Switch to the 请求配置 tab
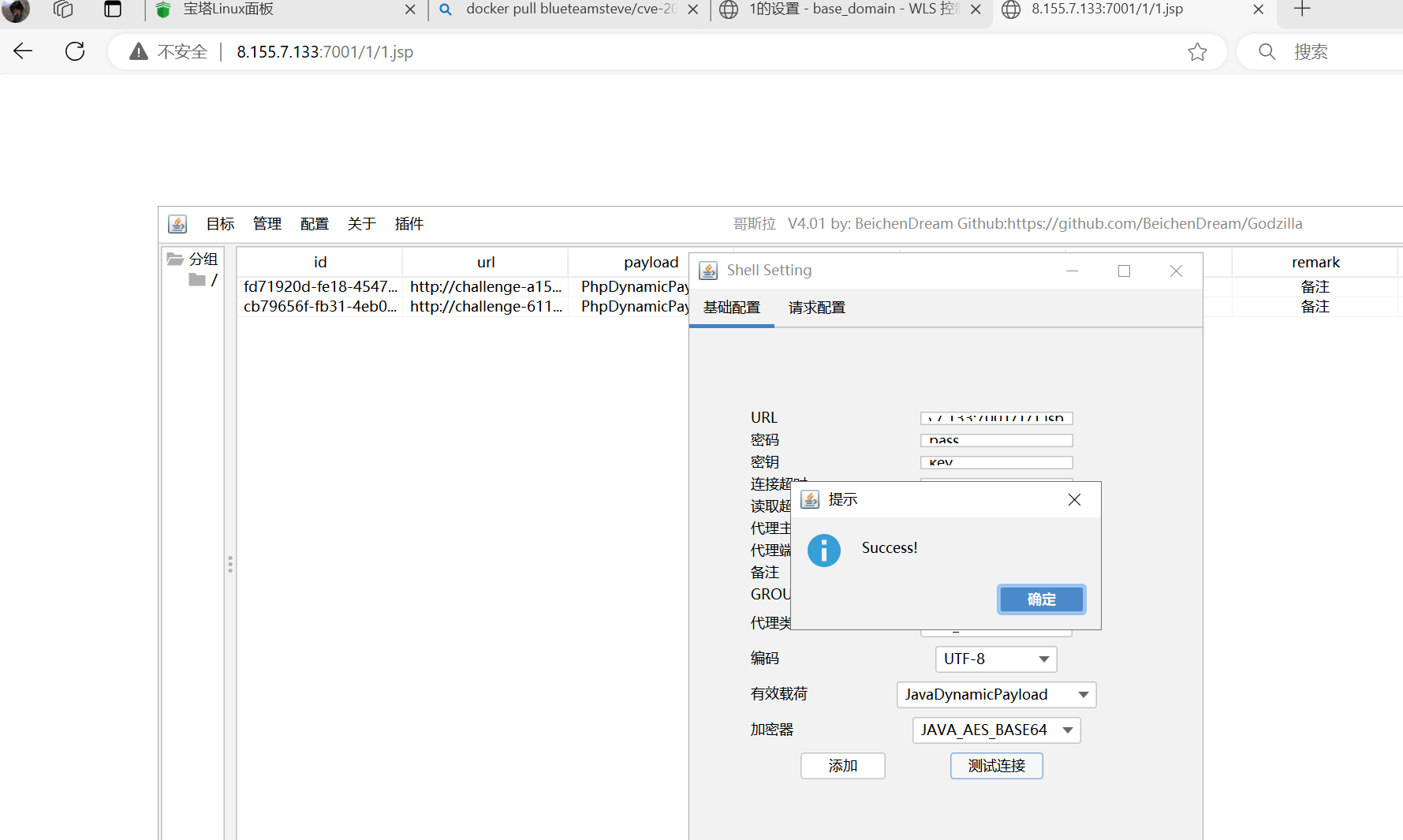The width and height of the screenshot is (1403, 840). (817, 308)
